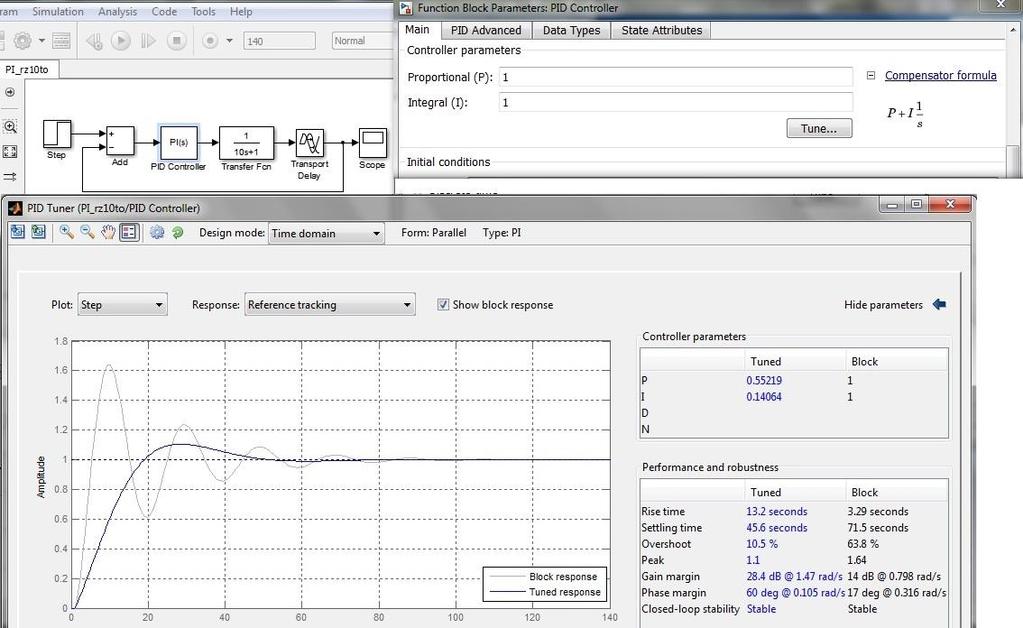
Task: Click the Step Back simulation icon
Action: tap(94, 41)
